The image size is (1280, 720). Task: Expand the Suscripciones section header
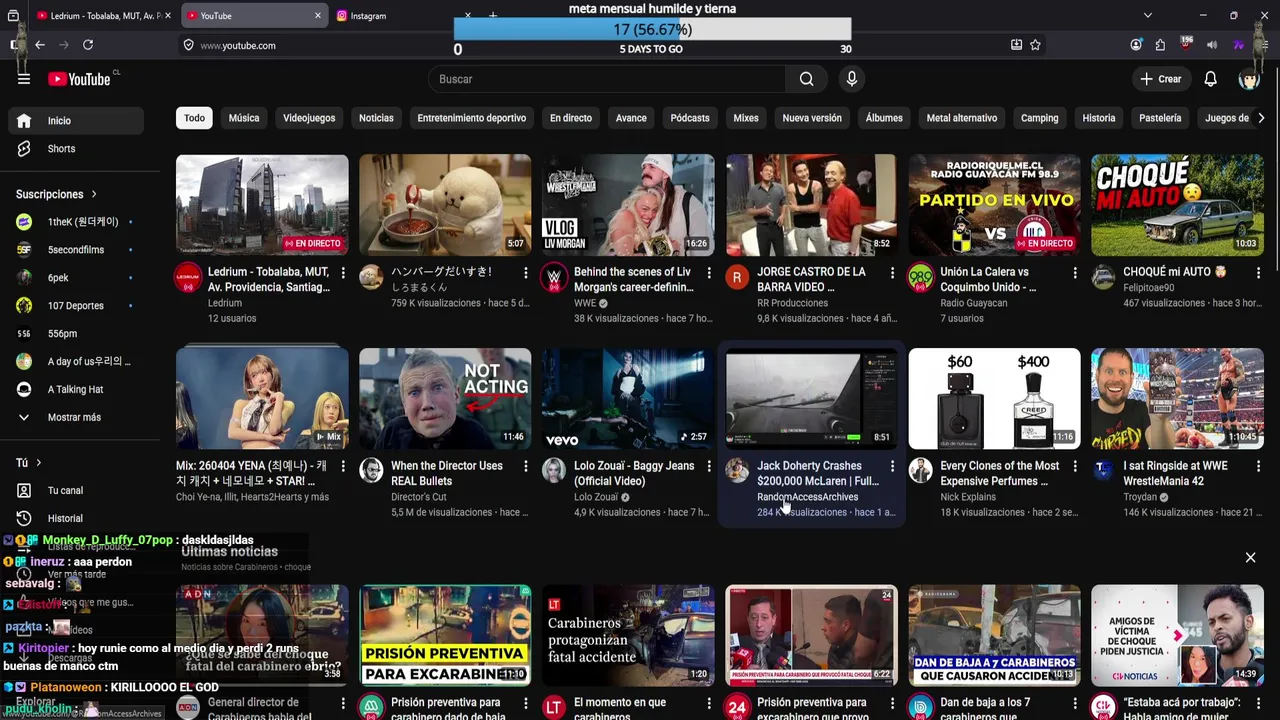click(x=56, y=194)
